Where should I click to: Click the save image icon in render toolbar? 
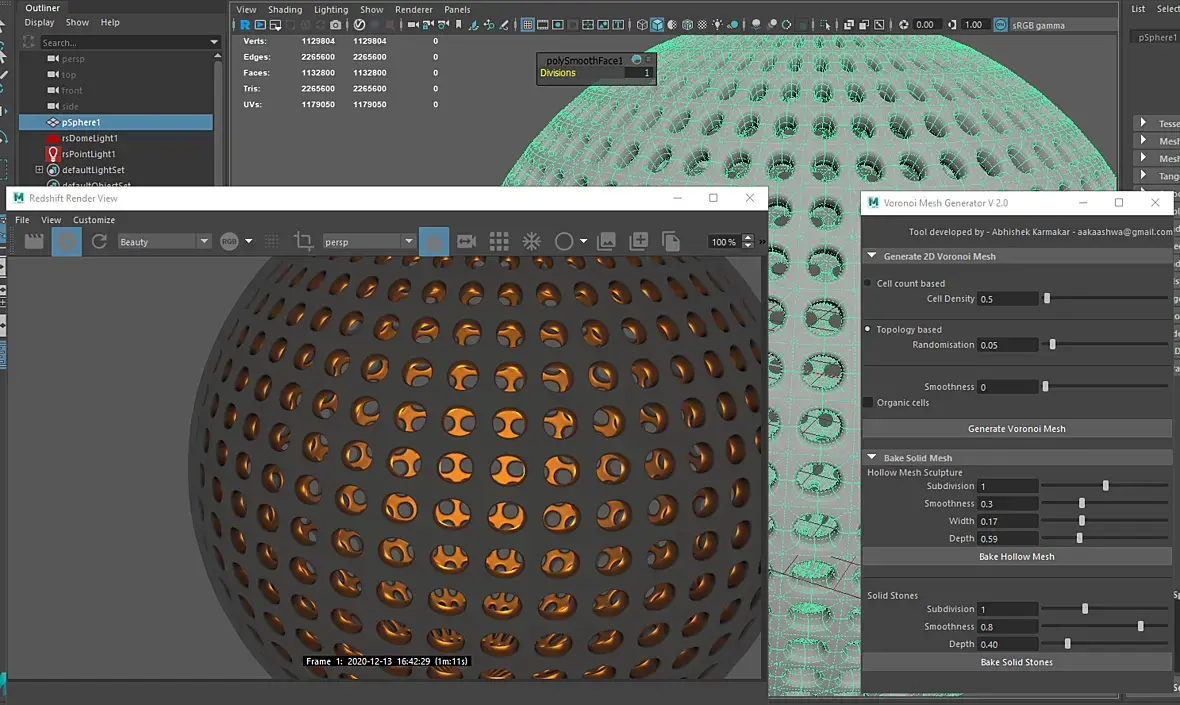point(606,241)
